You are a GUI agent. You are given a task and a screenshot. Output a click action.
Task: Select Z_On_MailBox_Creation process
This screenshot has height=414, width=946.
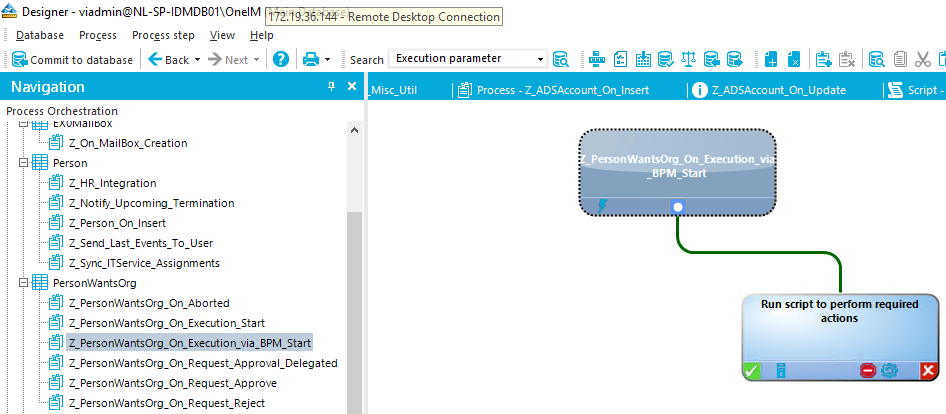pos(128,143)
